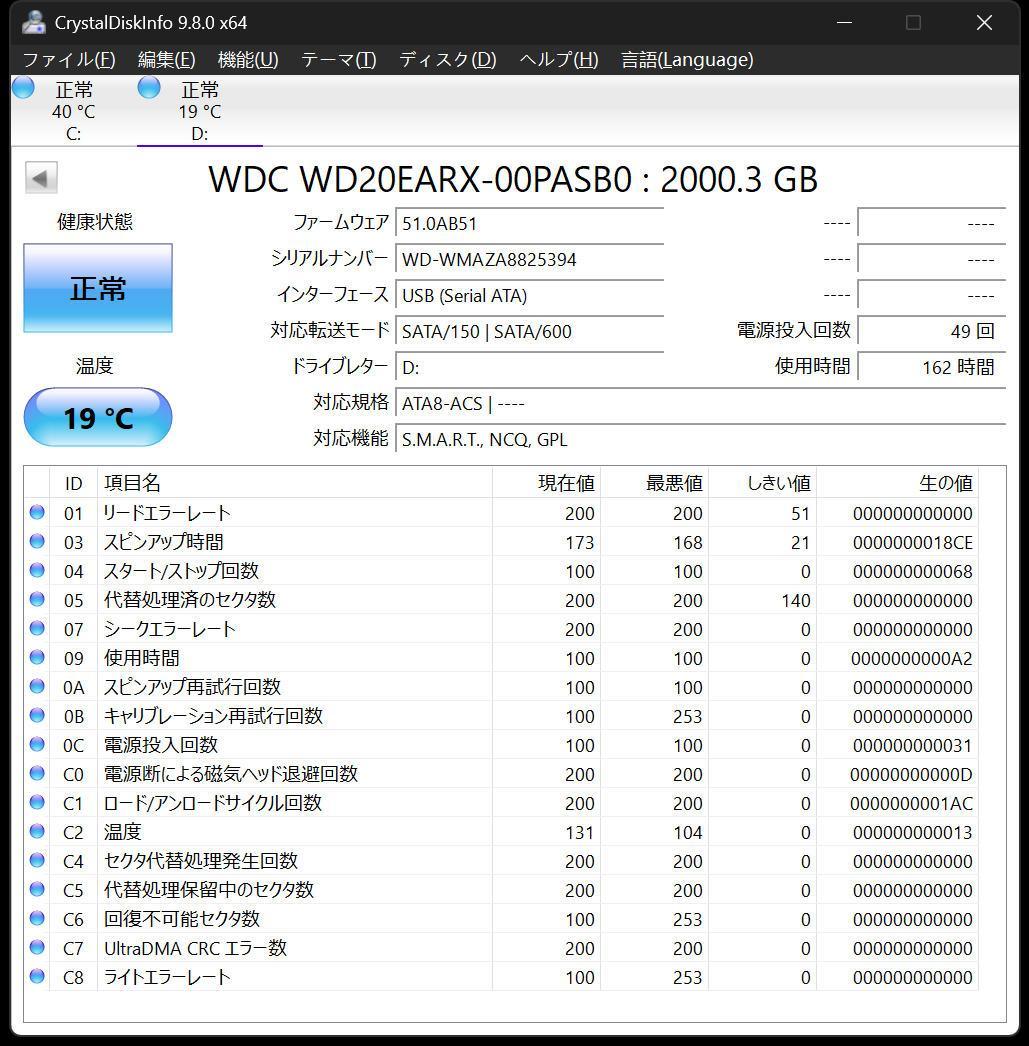Click status dot for ID 09 使用時間
Screen dimensions: 1029x1046
pos(37,657)
